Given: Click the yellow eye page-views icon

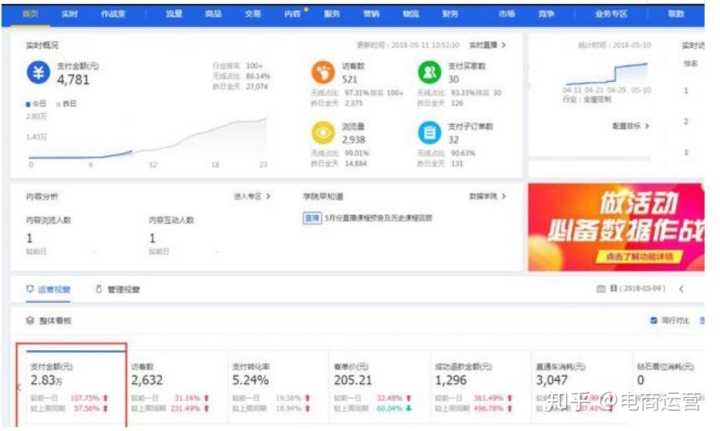Looking at the screenshot, I should tap(323, 132).
